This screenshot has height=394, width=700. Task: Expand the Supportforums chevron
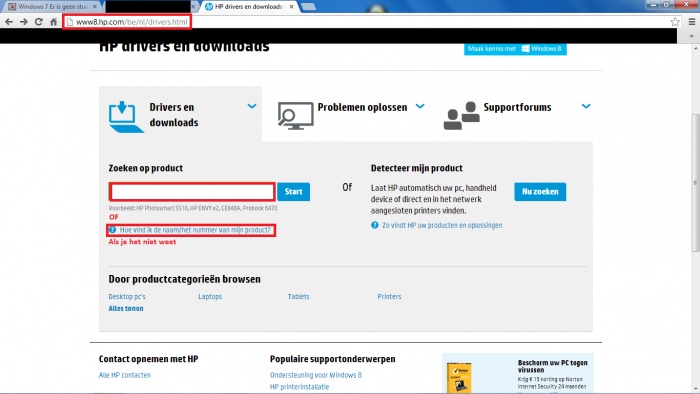[x=586, y=106]
